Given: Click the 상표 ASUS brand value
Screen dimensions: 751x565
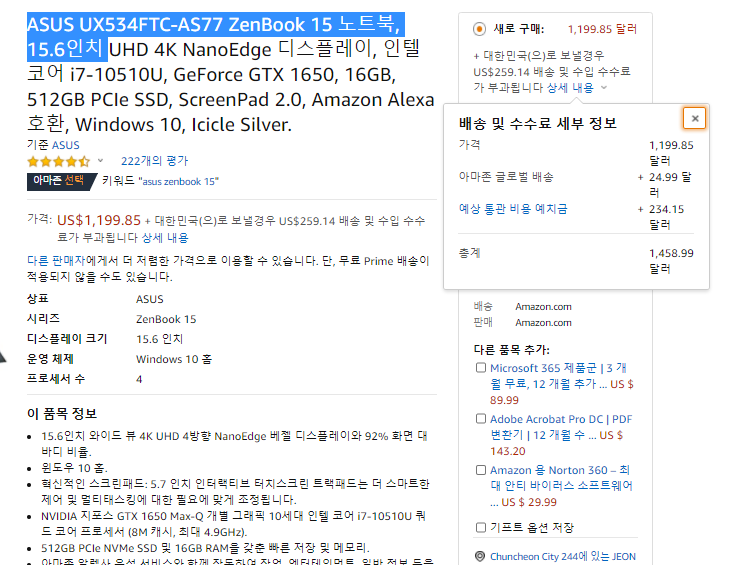Looking at the screenshot, I should point(149,299).
